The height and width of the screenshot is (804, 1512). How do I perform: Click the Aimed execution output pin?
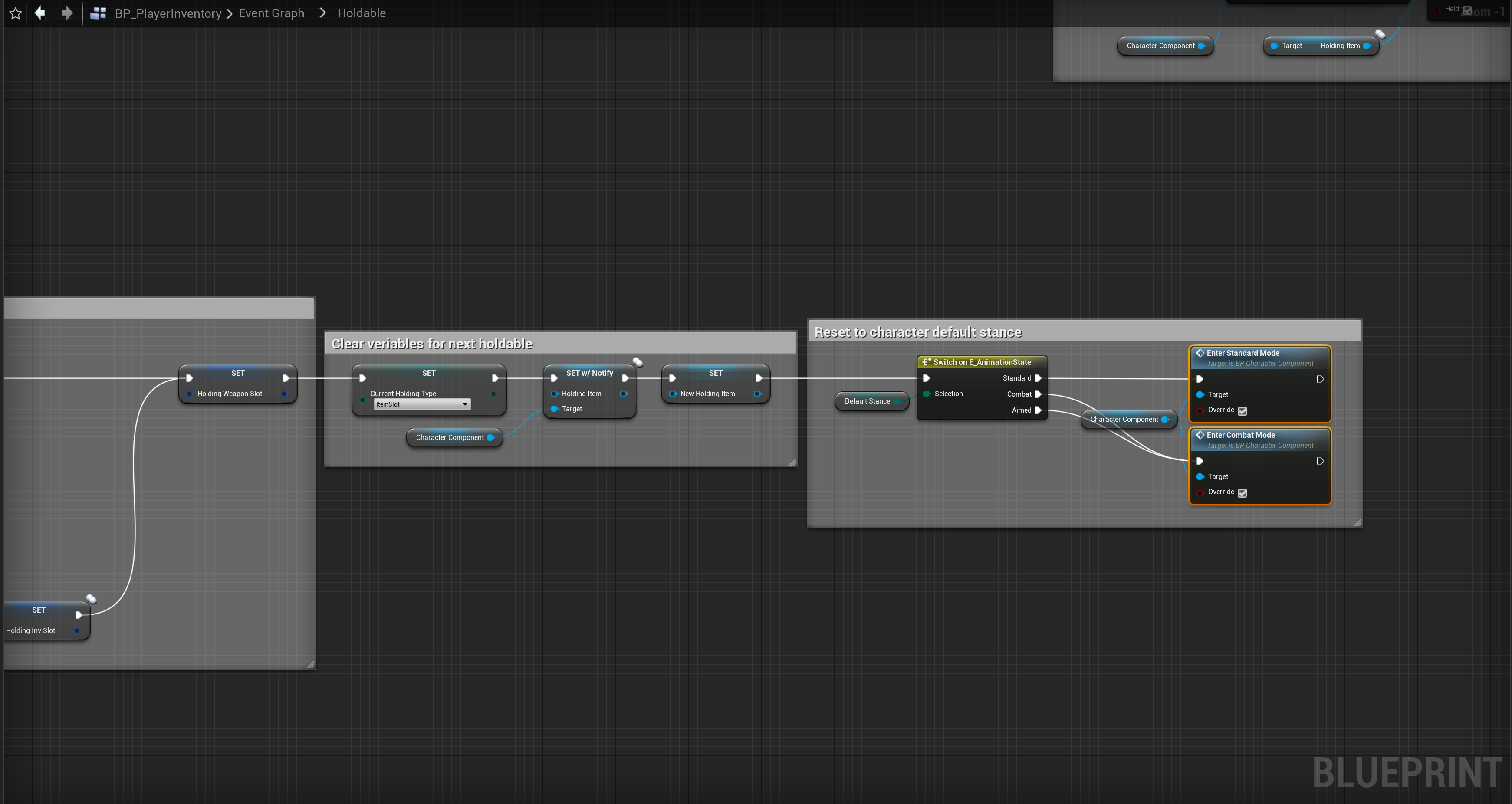click(x=1038, y=410)
